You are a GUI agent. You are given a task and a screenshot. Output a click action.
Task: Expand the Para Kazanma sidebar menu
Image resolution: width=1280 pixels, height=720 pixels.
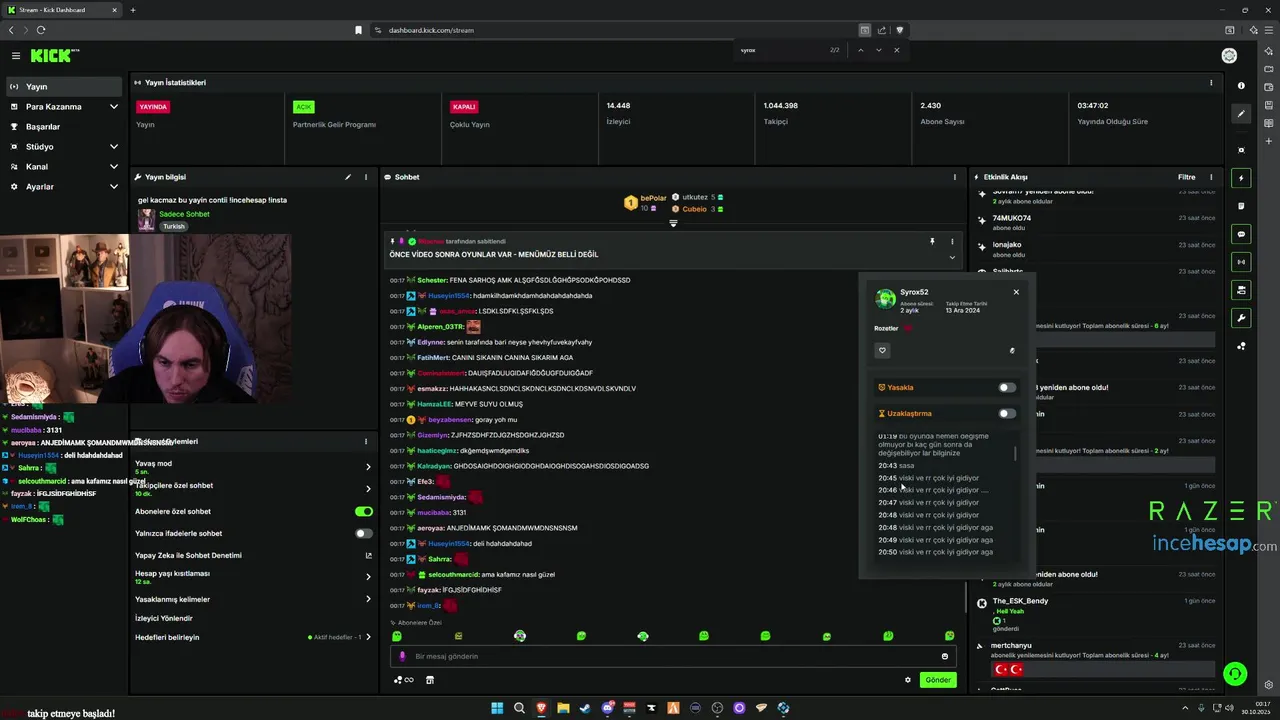pyautogui.click(x=65, y=107)
